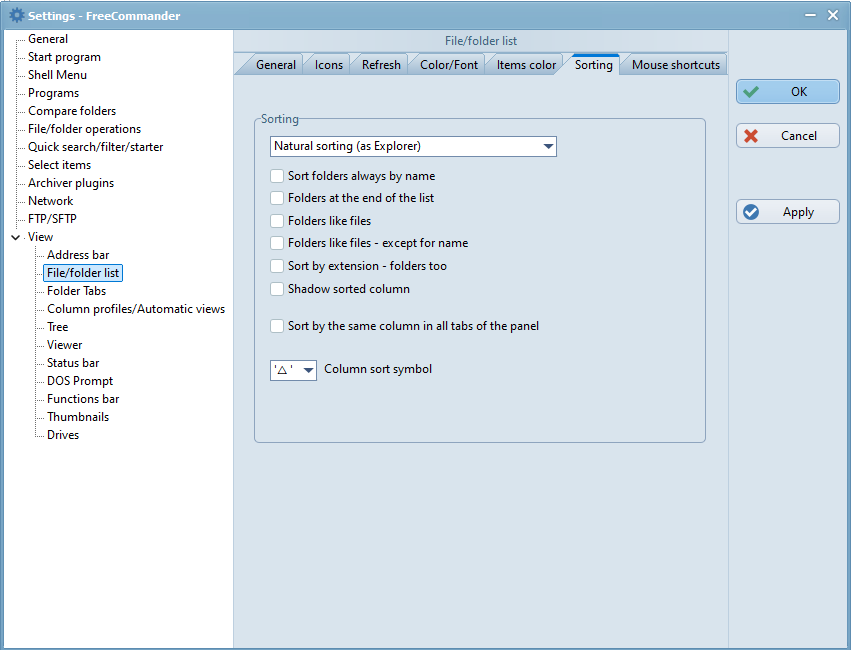Screen dimensions: 851x650
Task: Close the Settings dialog window
Action: (833, 15)
